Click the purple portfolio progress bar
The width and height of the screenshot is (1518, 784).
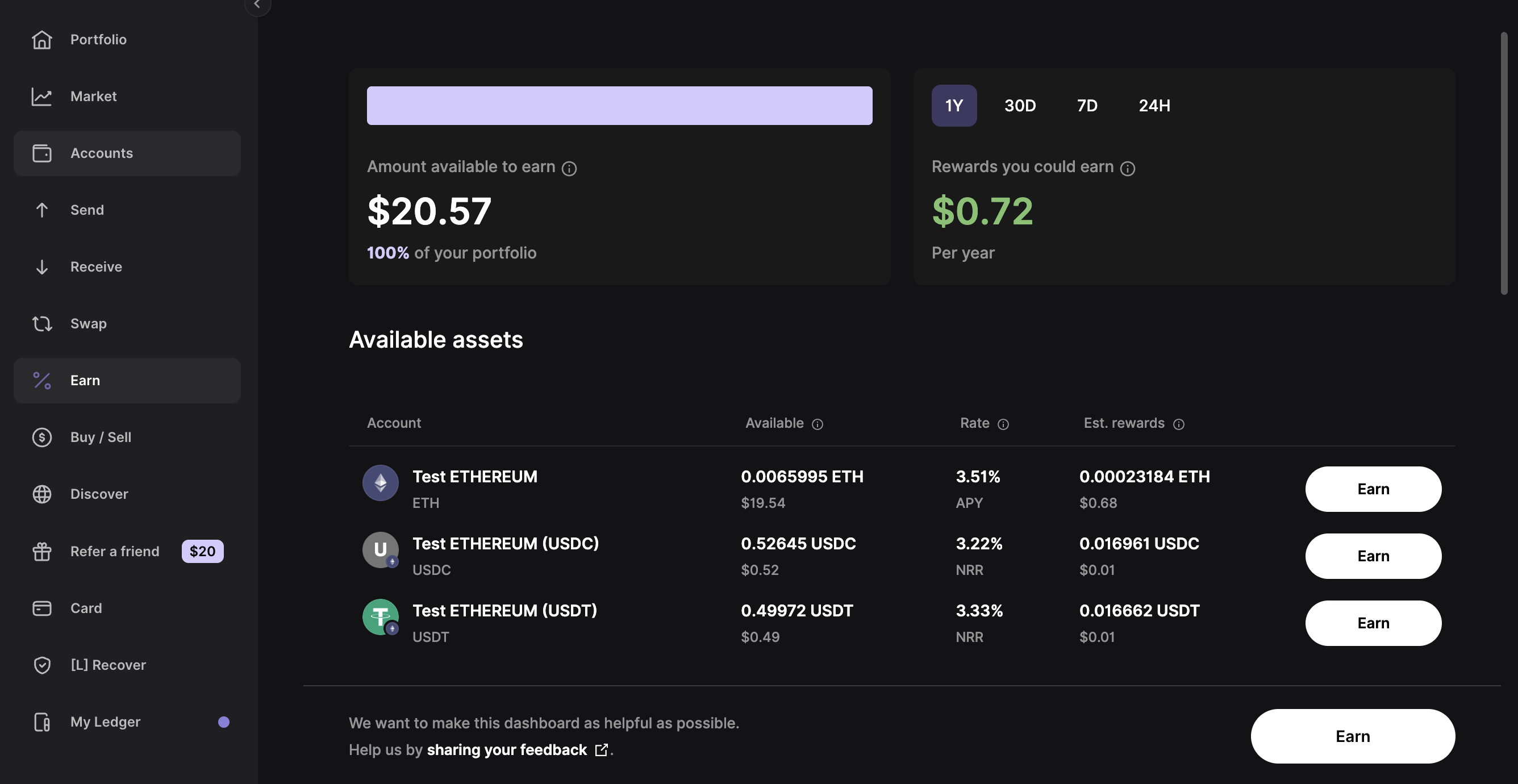coord(619,105)
